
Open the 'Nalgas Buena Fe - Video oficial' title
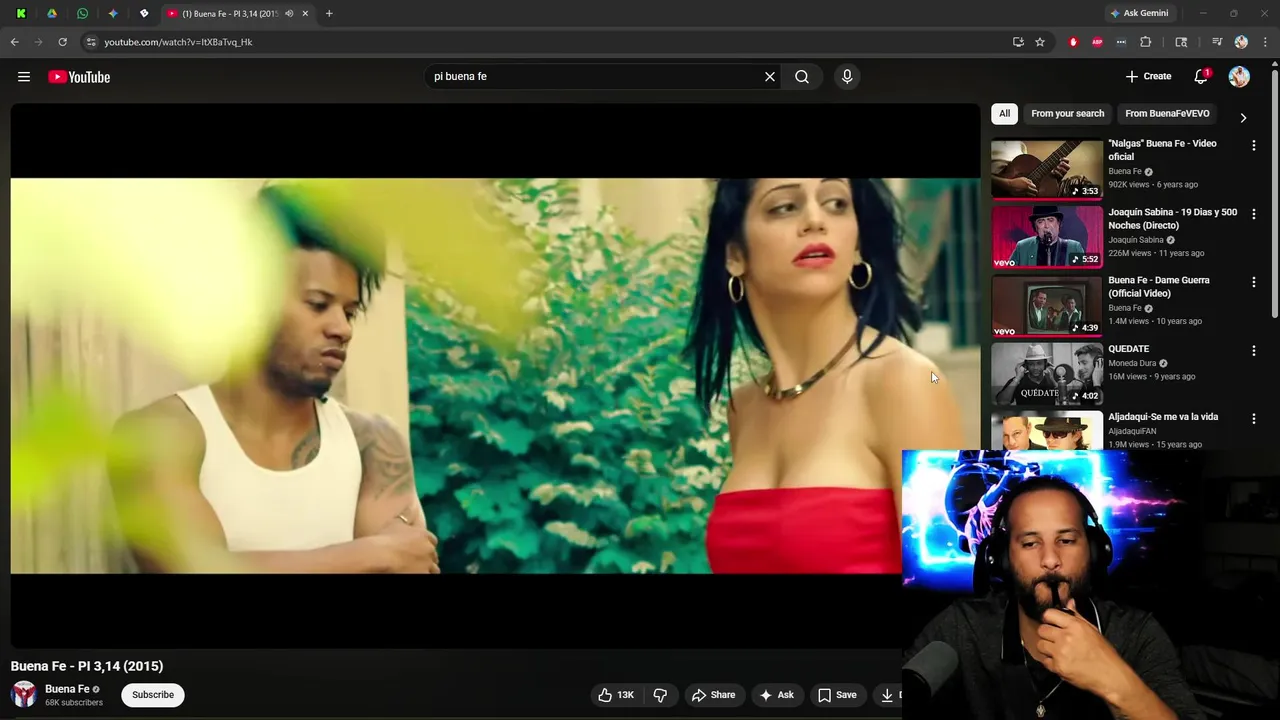[1162, 150]
